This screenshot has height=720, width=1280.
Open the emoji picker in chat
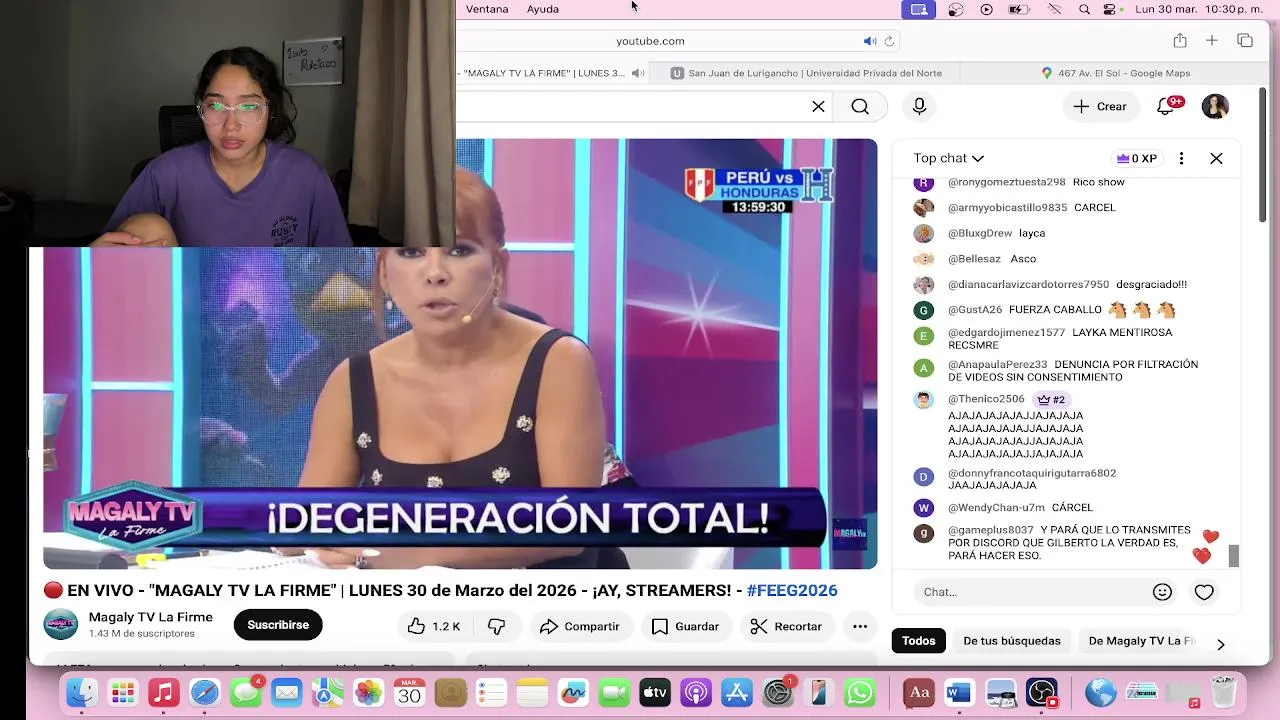click(x=1162, y=592)
